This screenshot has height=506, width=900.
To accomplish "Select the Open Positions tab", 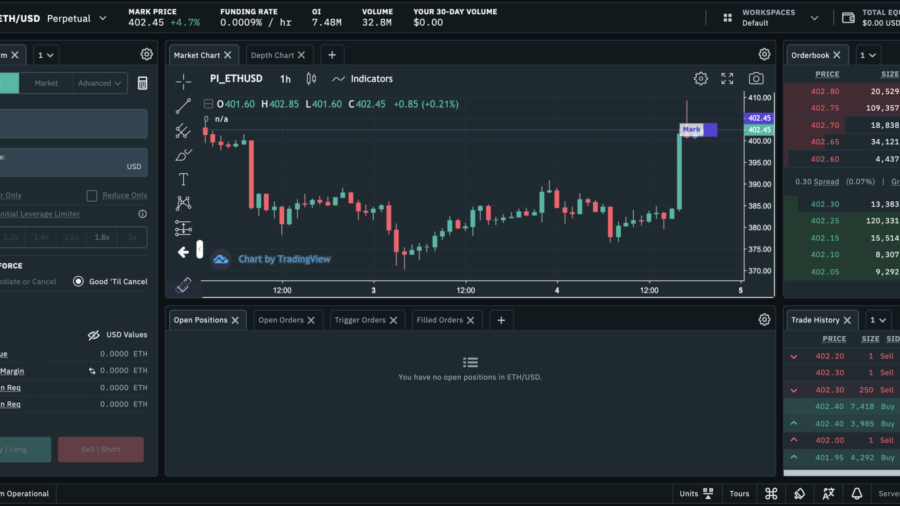I will [x=200, y=320].
